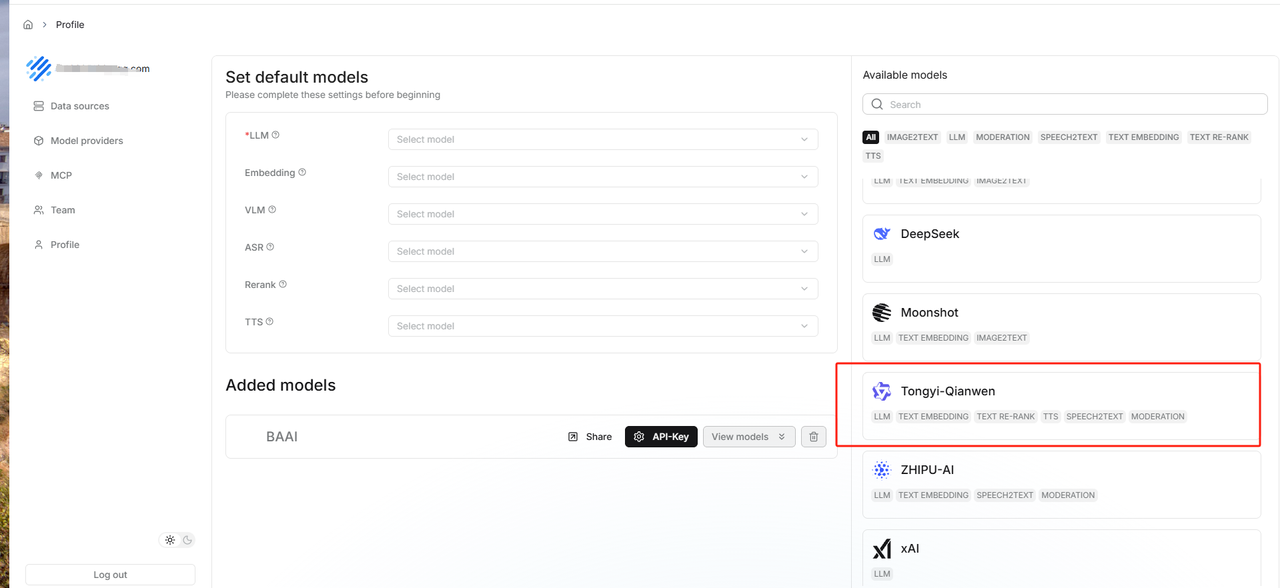This screenshot has height=588, width=1280.
Task: Switch to dark theme with the moon icon
Action: (187, 540)
